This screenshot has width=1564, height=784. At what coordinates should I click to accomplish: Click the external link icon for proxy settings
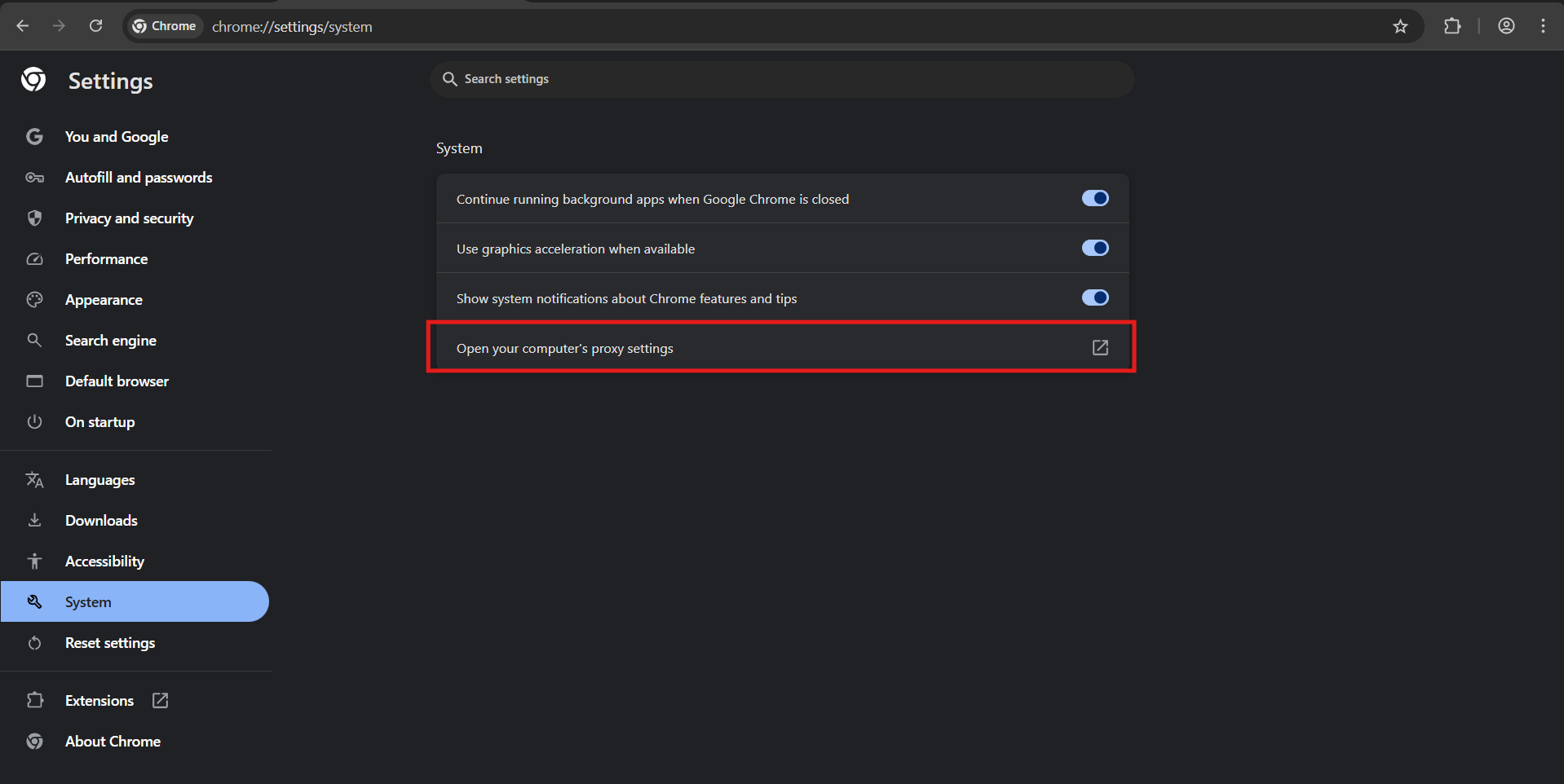click(1100, 347)
